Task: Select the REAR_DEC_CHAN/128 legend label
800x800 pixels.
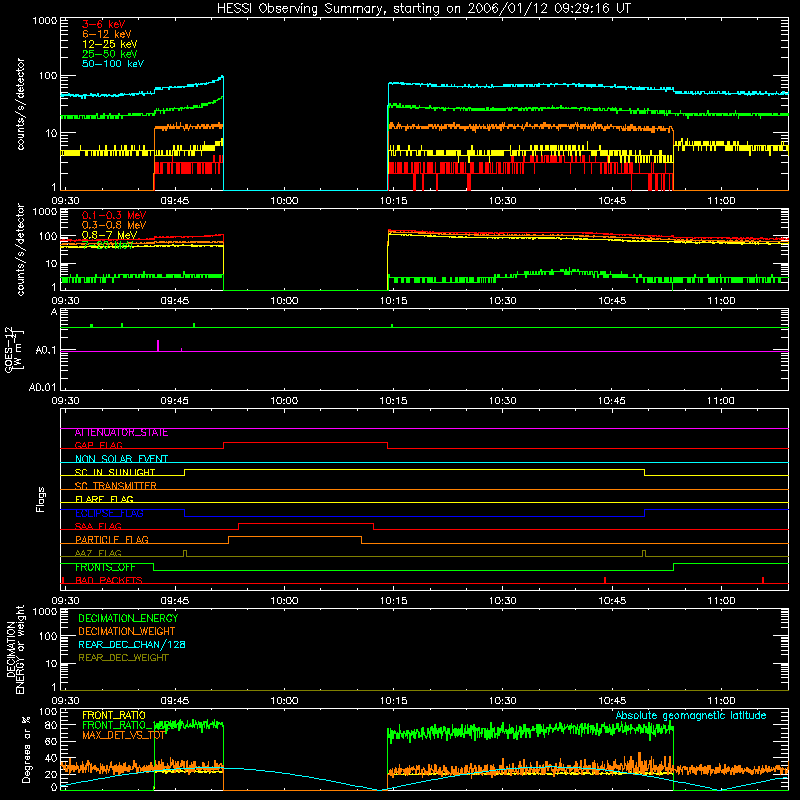Action: tap(132, 645)
